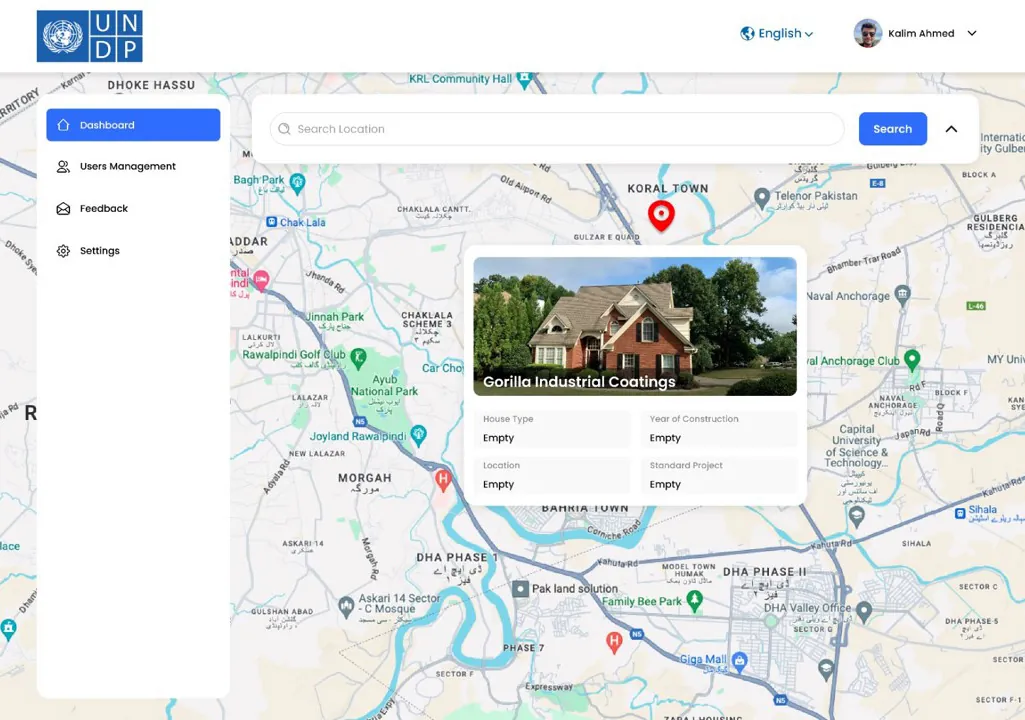Screen dimensions: 1025x720
Task: Collapse the search panel with the up chevron
Action: [x=951, y=129]
